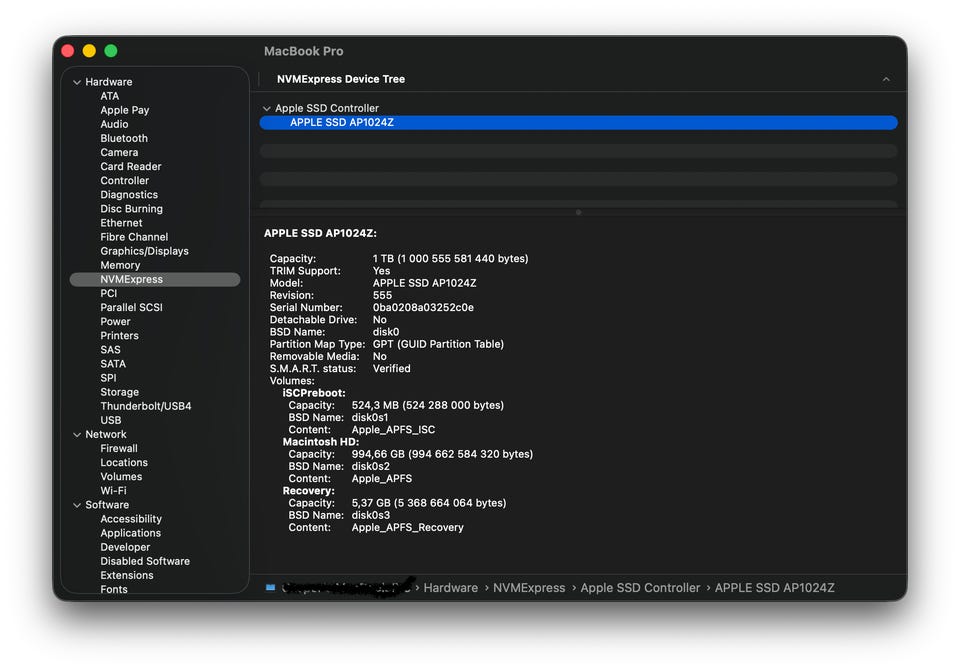Select Applications under Software

point(130,533)
